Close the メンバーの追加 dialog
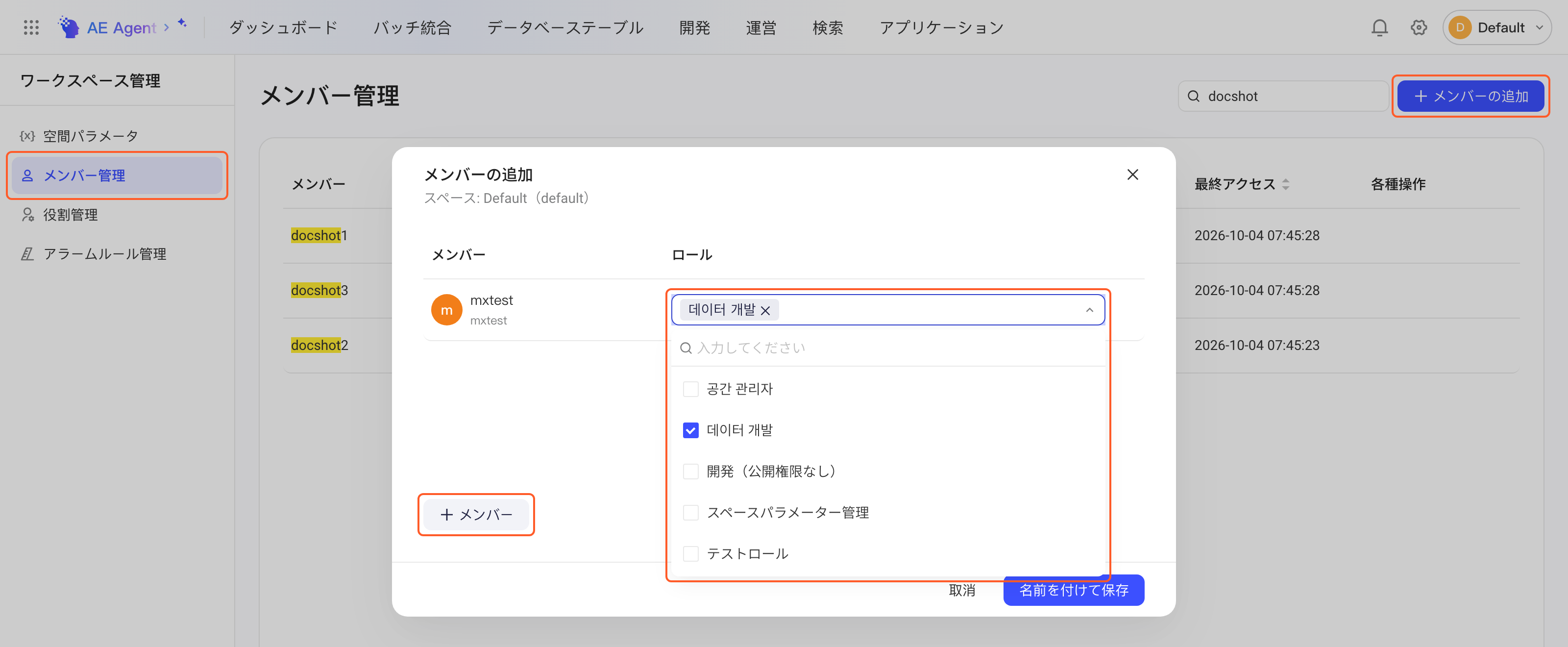The width and height of the screenshot is (1568, 647). click(1132, 174)
